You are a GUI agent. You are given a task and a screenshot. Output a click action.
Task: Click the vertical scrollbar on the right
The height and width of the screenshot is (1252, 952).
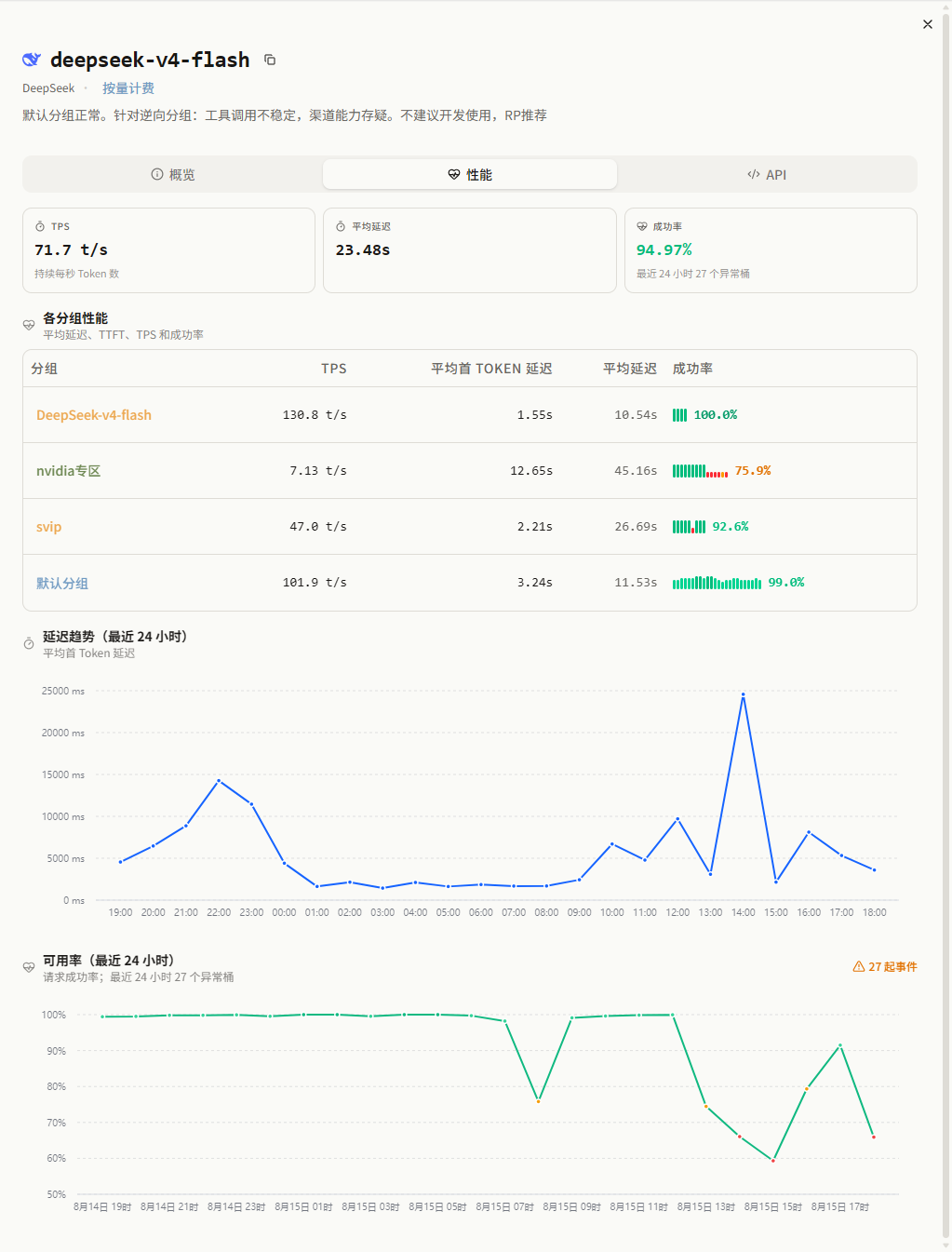pos(946,626)
